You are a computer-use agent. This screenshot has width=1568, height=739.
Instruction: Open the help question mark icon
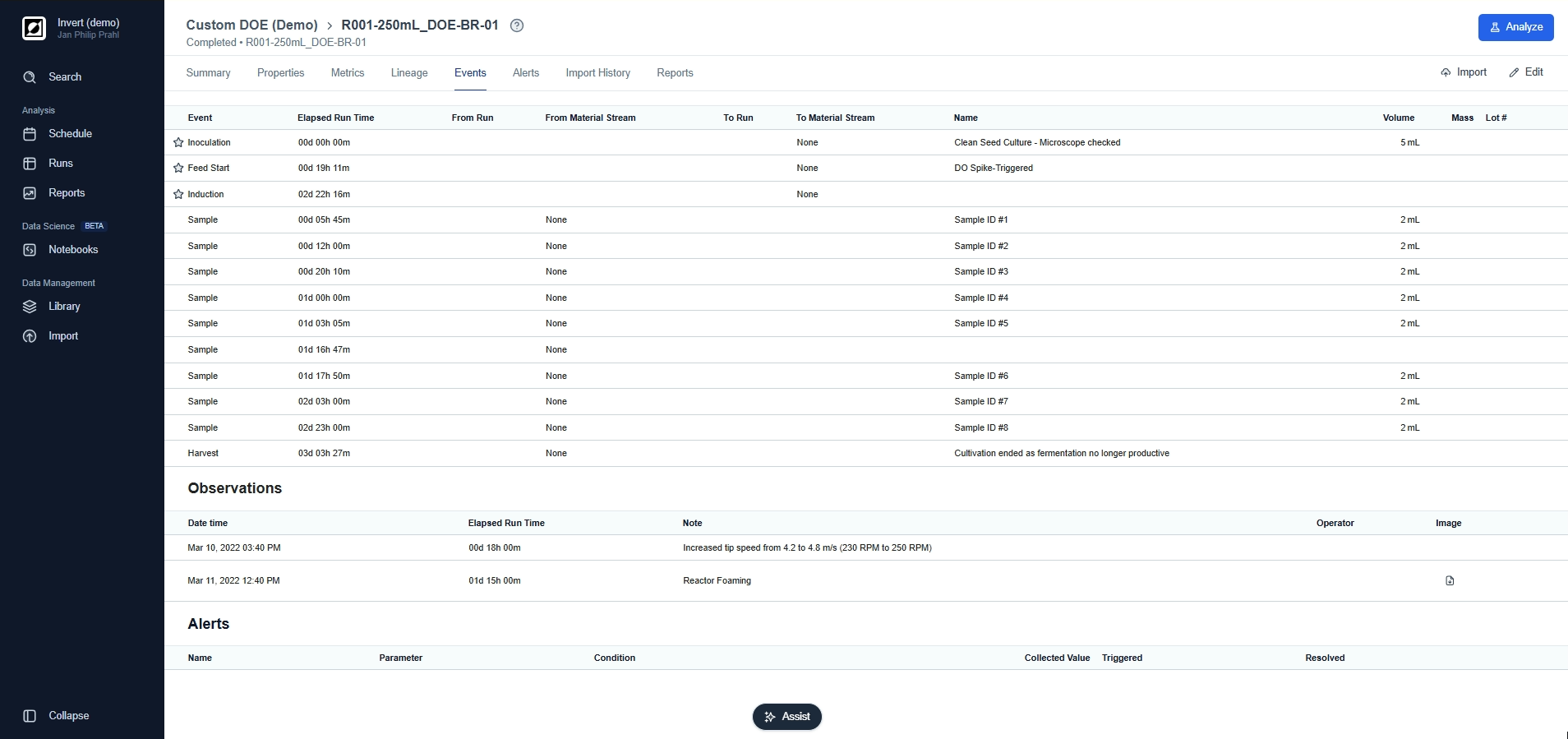(x=517, y=25)
